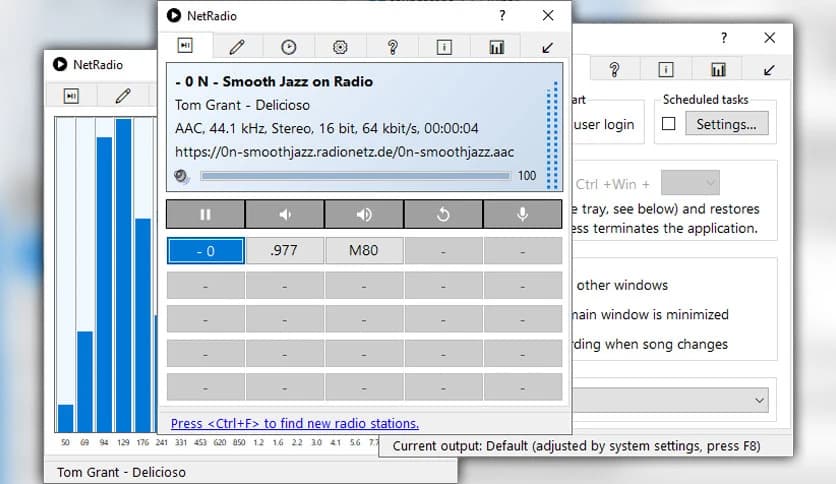Click the '- 0 N - Smooth Jazz on Radio' title
This screenshot has height=484, width=836.
tap(274, 82)
